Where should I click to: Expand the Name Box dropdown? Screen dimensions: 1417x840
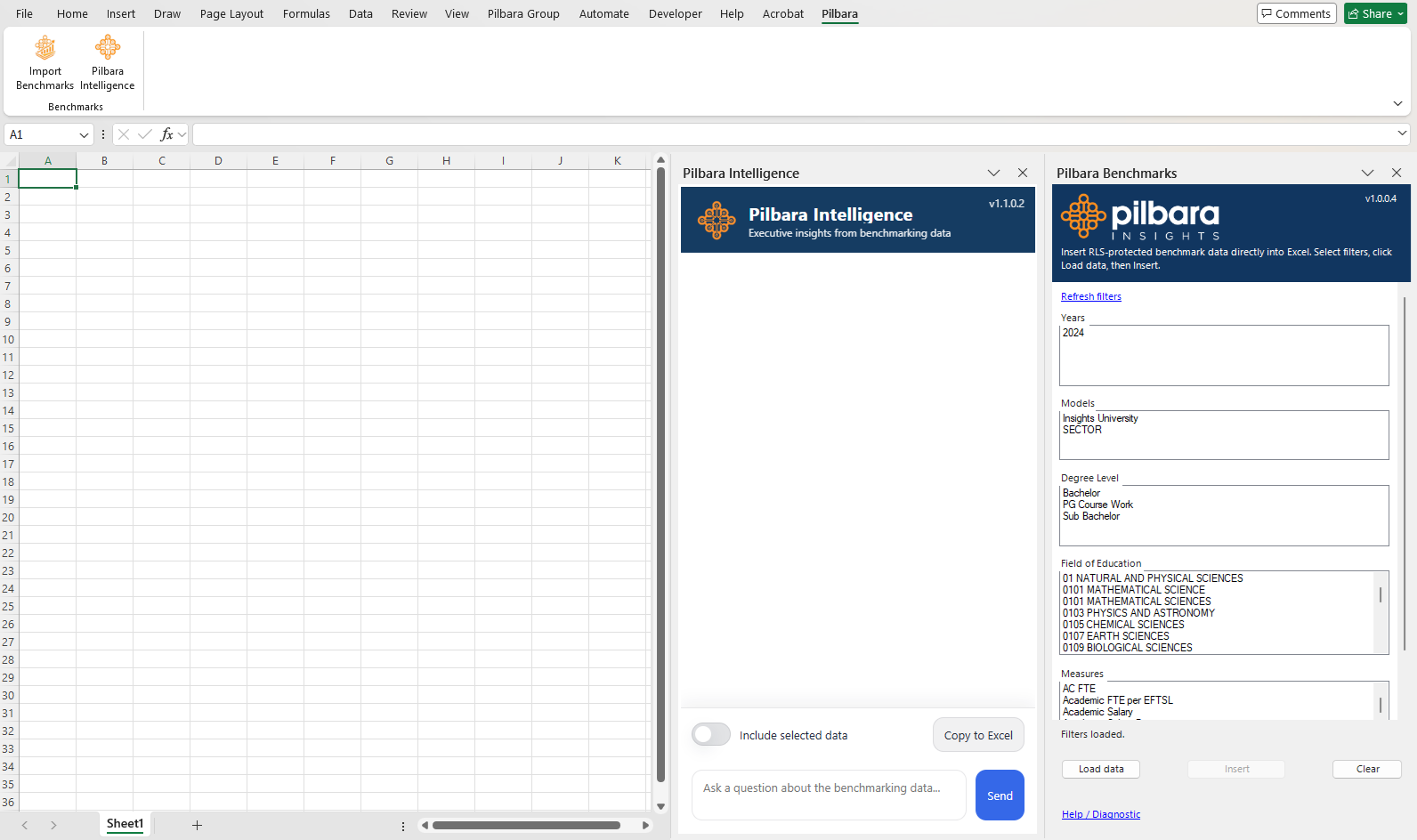85,135
